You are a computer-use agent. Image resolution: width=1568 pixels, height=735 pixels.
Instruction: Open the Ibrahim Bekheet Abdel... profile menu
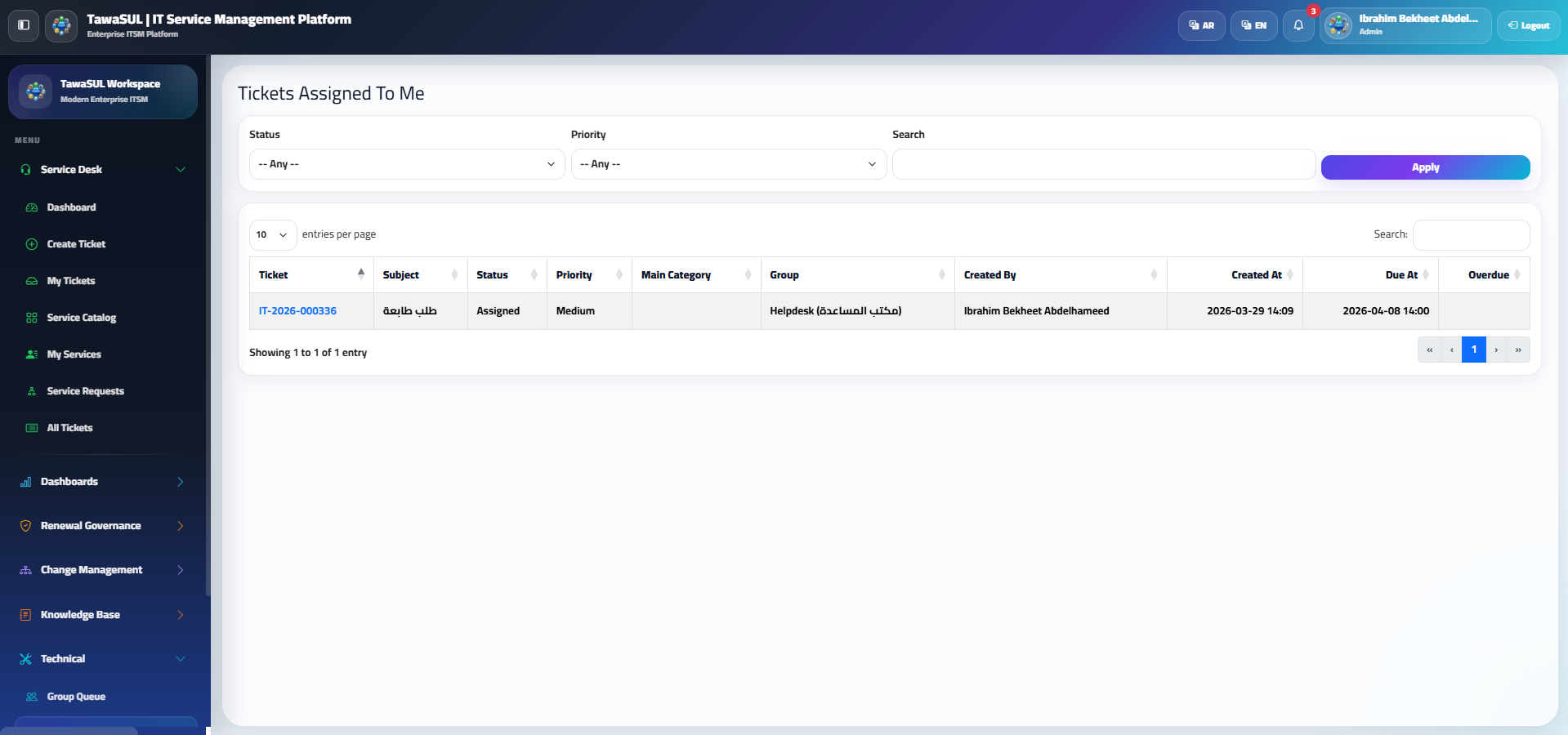coord(1405,25)
